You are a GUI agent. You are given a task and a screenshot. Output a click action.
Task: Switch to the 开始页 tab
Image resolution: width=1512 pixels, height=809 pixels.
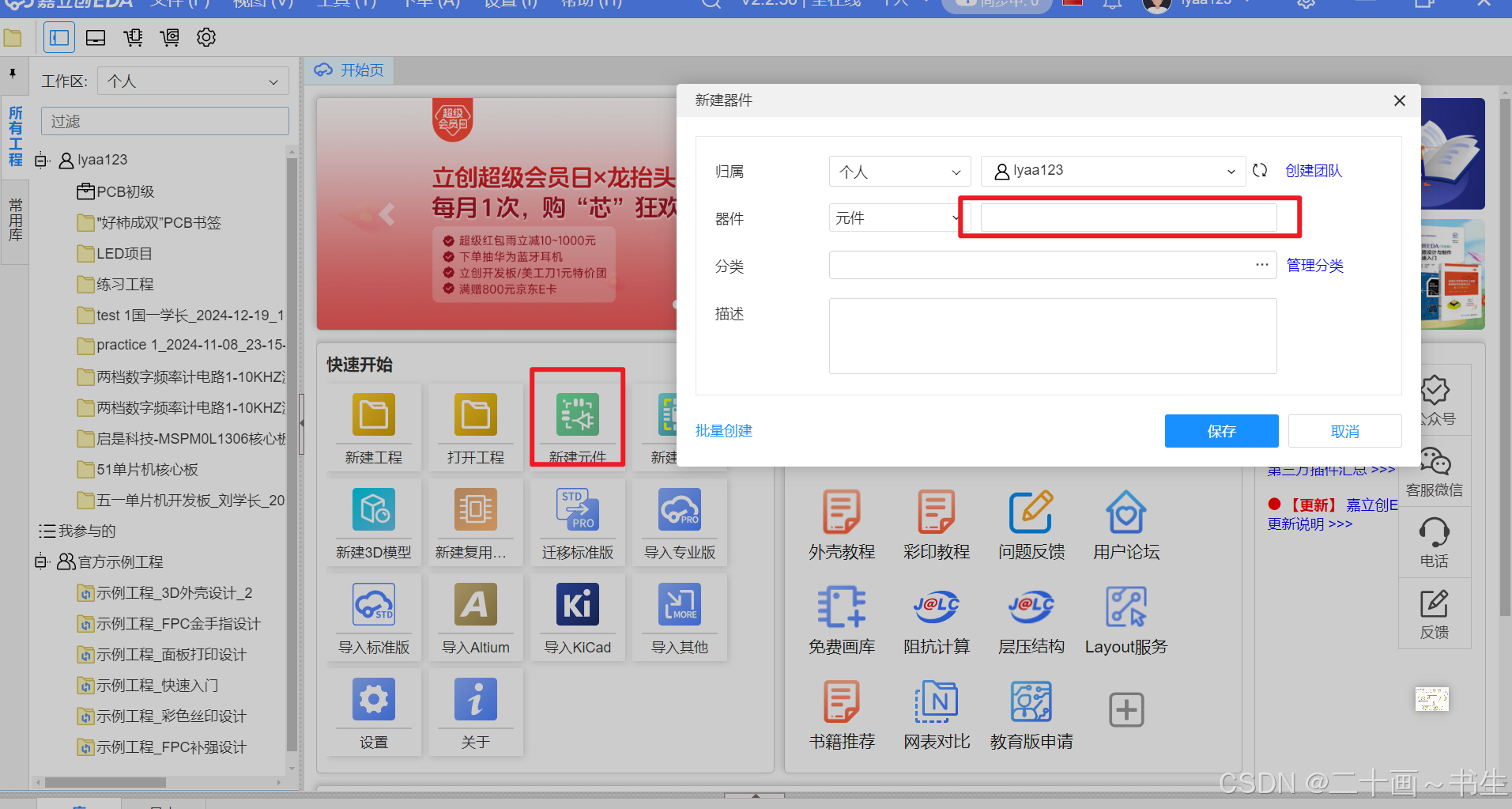click(x=349, y=70)
